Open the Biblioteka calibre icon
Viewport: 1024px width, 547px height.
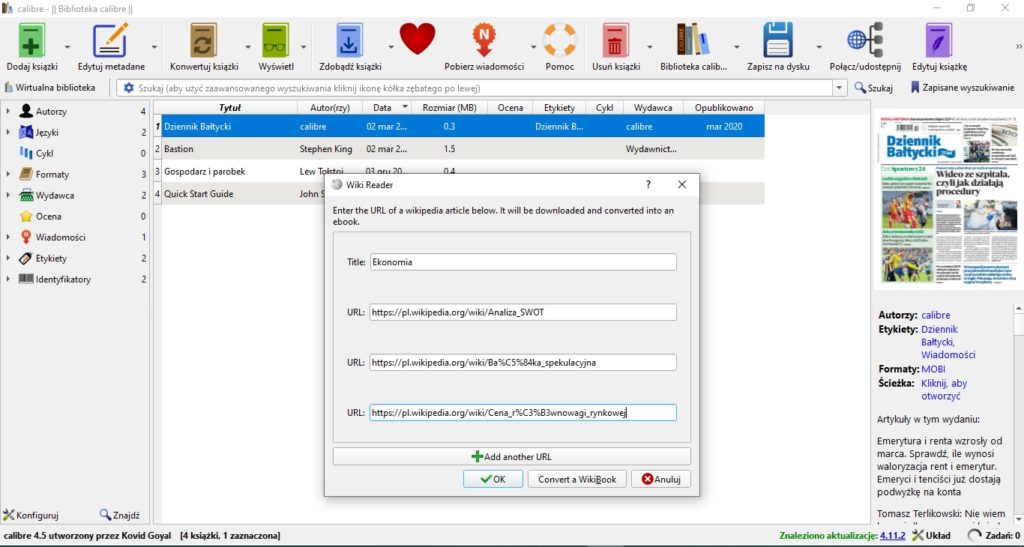[693, 40]
